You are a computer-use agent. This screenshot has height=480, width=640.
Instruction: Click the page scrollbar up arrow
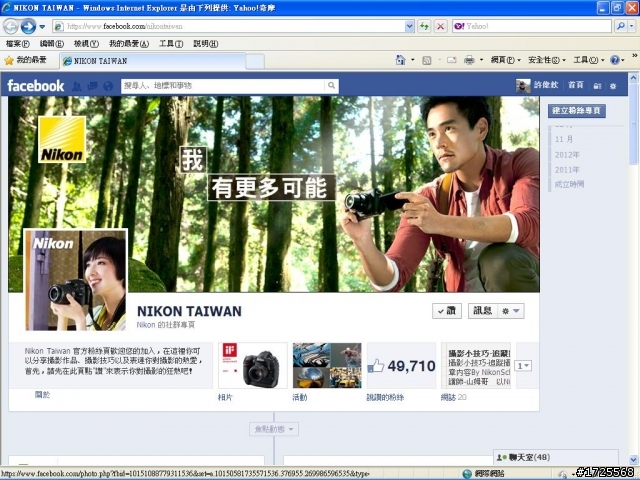633,77
